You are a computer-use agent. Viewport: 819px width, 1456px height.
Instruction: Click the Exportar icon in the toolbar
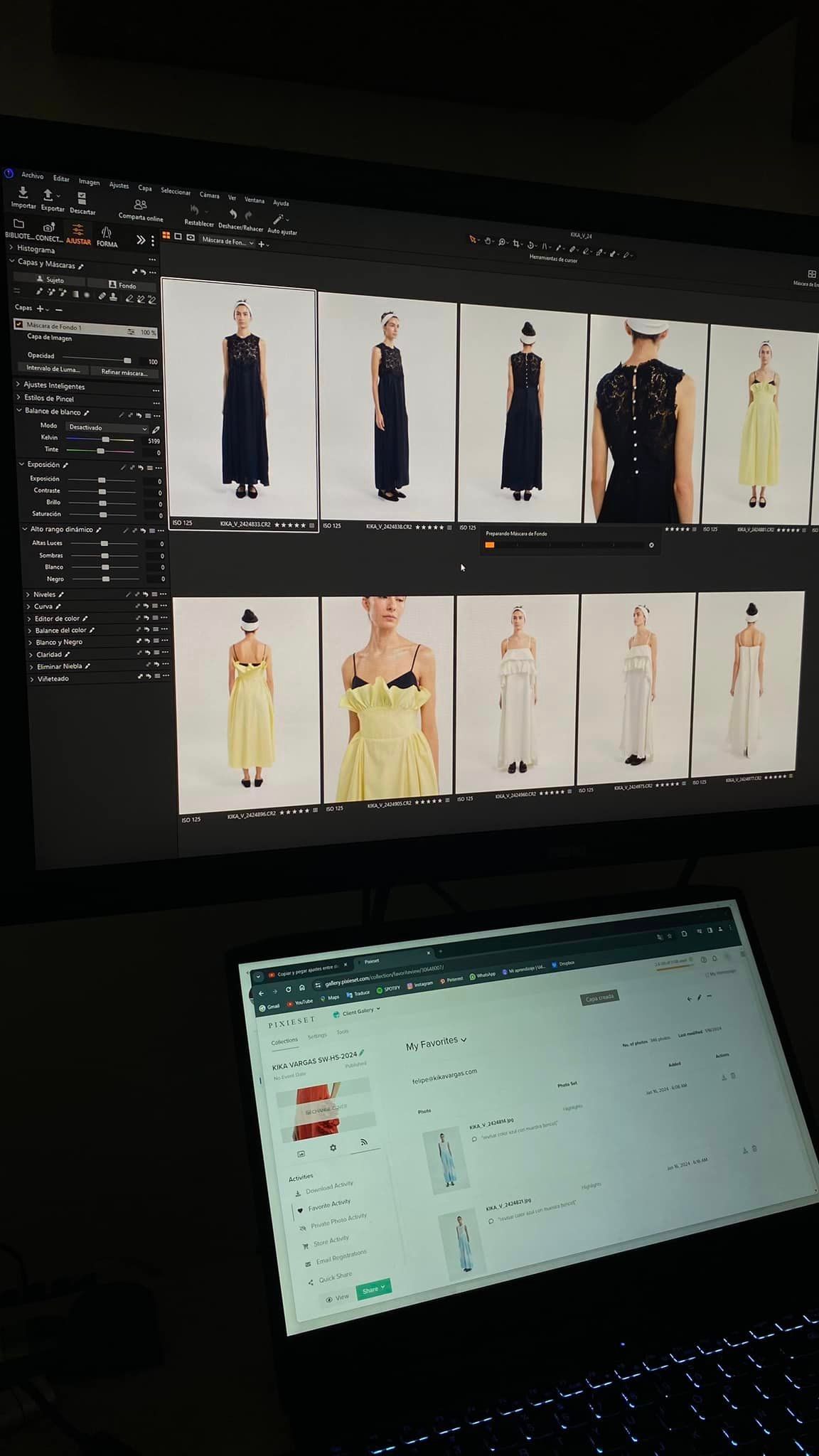(48, 196)
